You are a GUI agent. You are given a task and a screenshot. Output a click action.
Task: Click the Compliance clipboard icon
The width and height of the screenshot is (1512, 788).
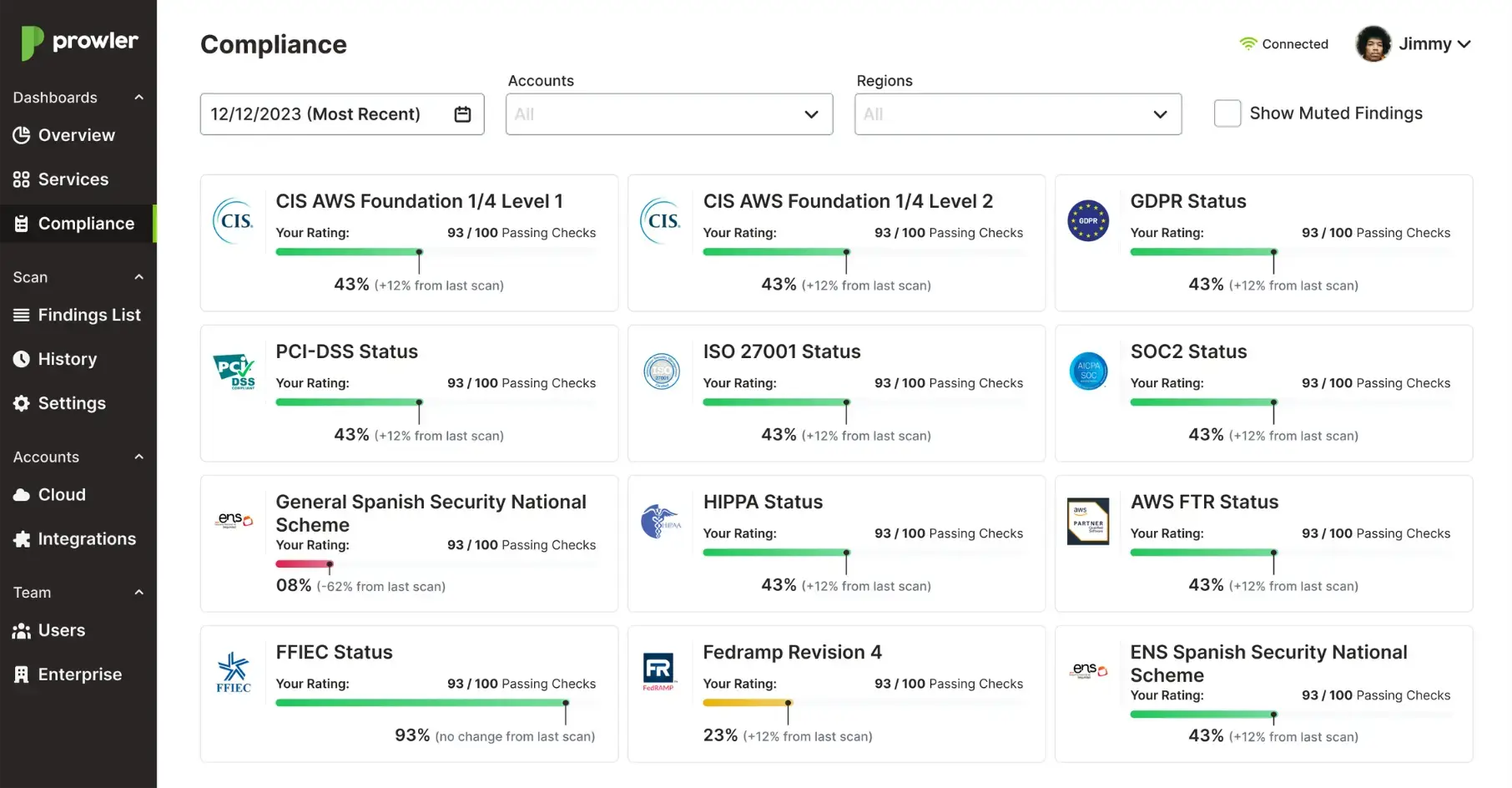click(22, 224)
